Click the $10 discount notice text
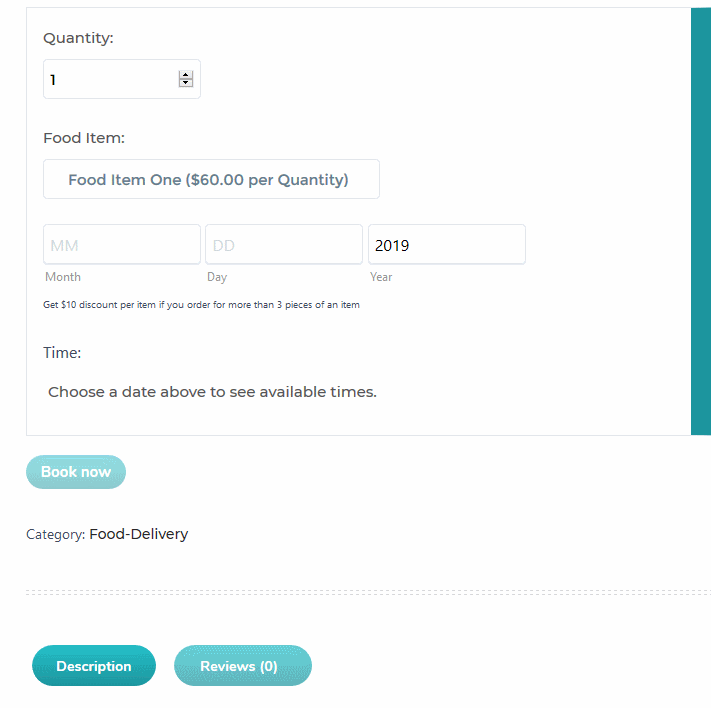Viewport: 711px width, 708px height. [x=201, y=305]
